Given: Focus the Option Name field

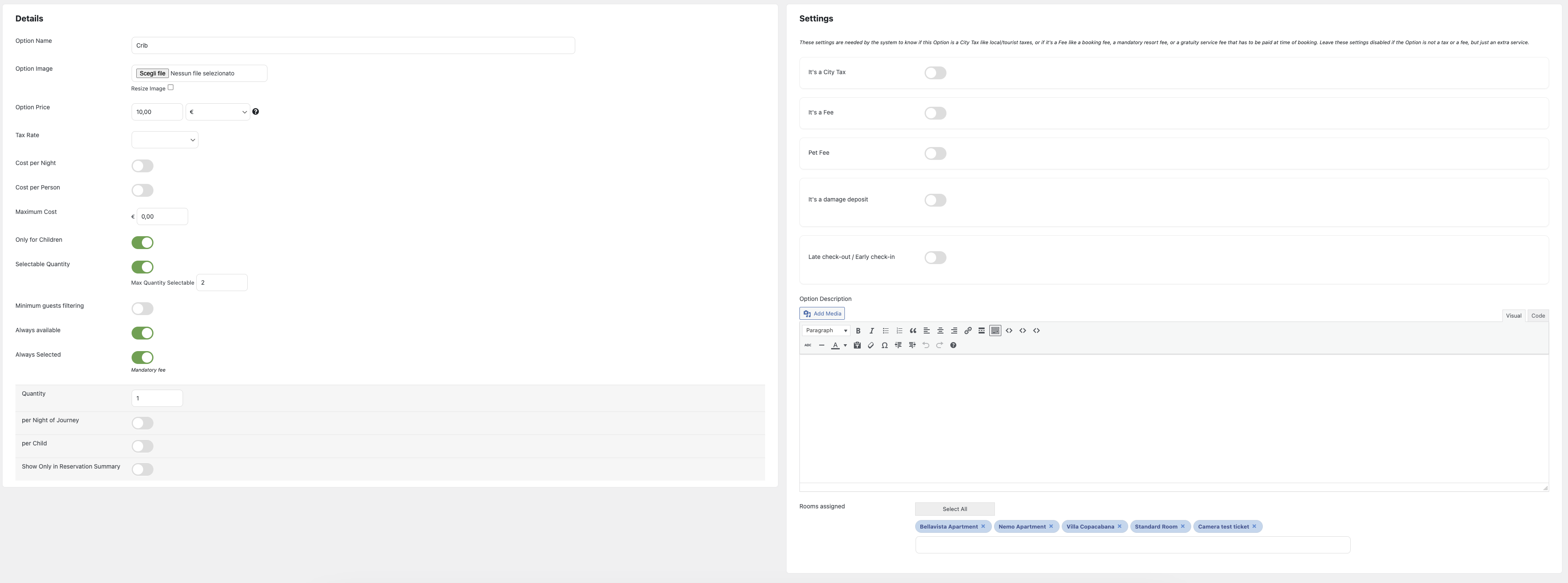Looking at the screenshot, I should [x=353, y=45].
